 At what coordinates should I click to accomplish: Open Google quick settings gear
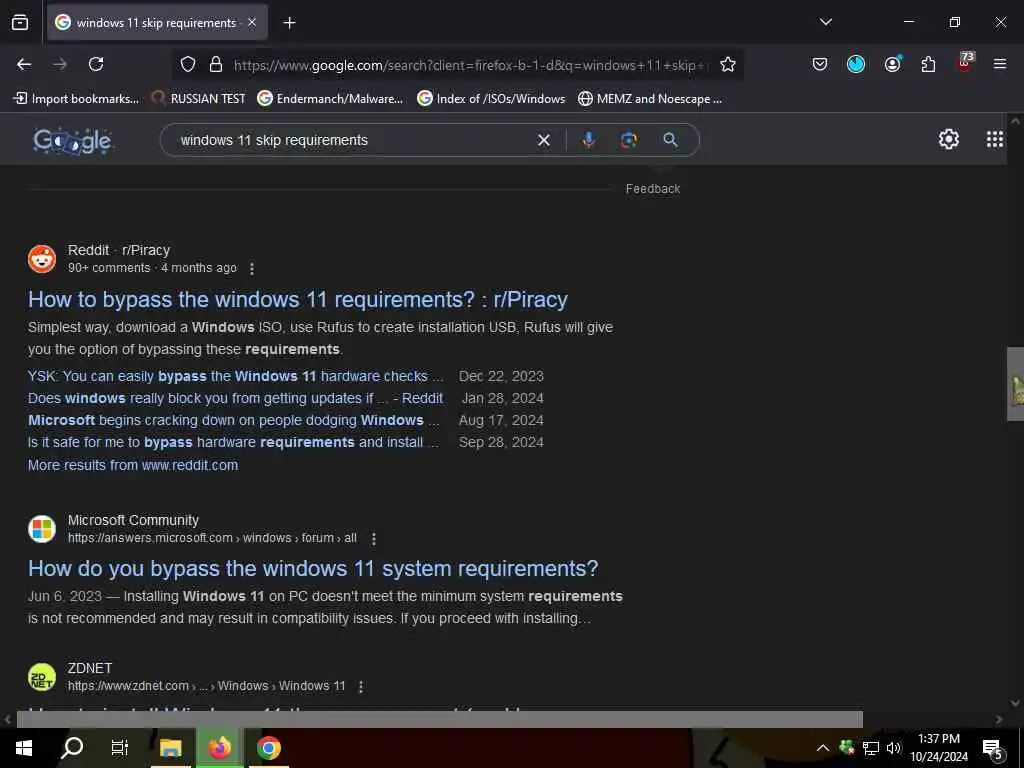[948, 139]
